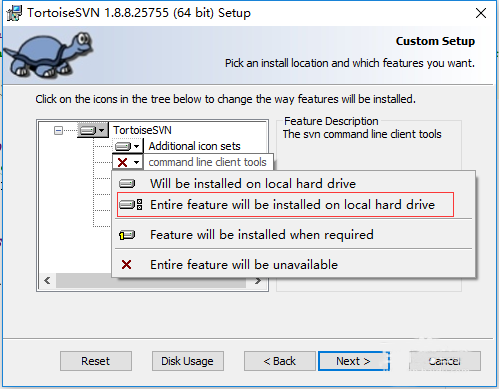Screen dimensions: 499x389
Task: Click the drive-with-subfeatures icon in menu
Action: click(x=131, y=204)
